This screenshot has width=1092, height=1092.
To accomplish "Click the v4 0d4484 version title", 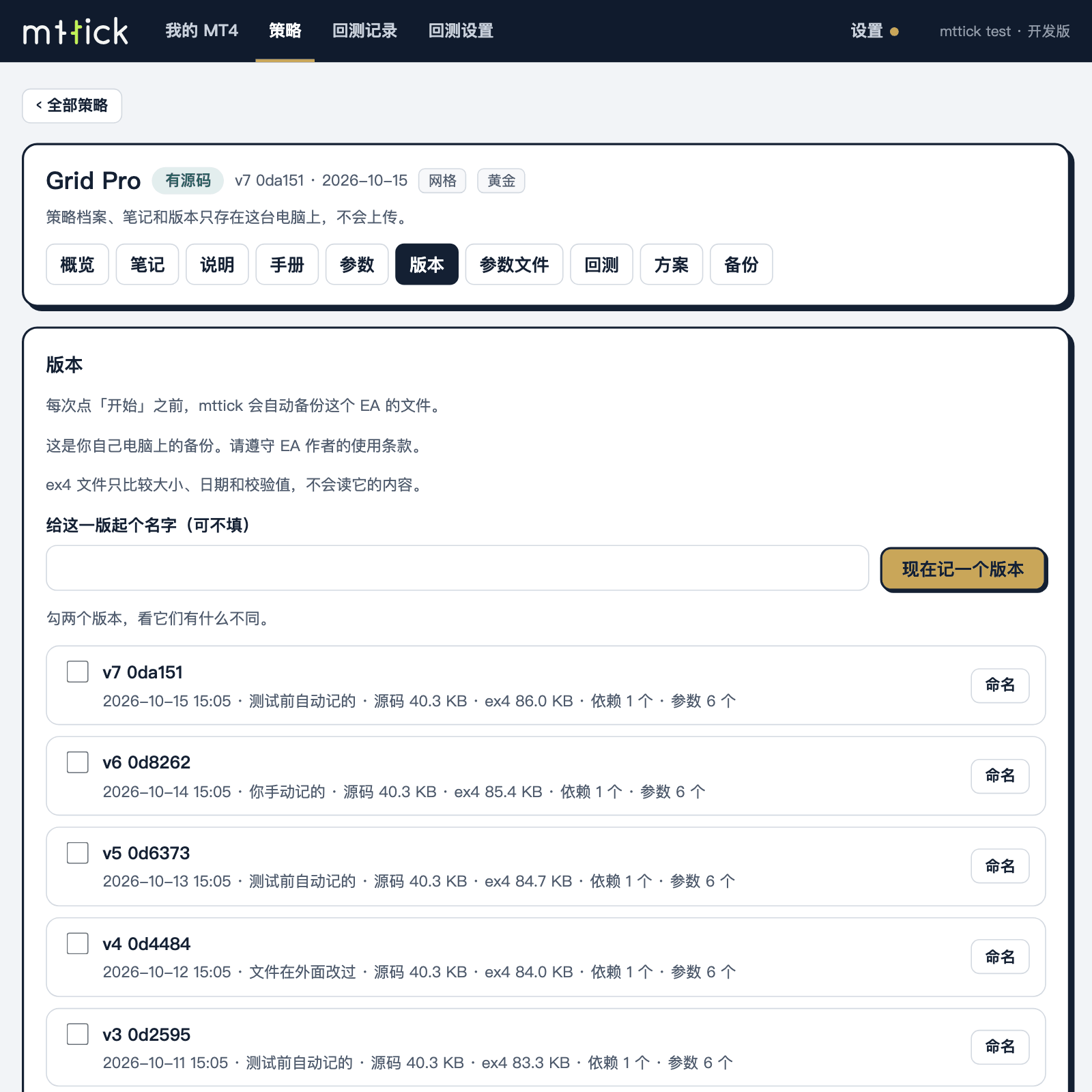I will pos(147,944).
